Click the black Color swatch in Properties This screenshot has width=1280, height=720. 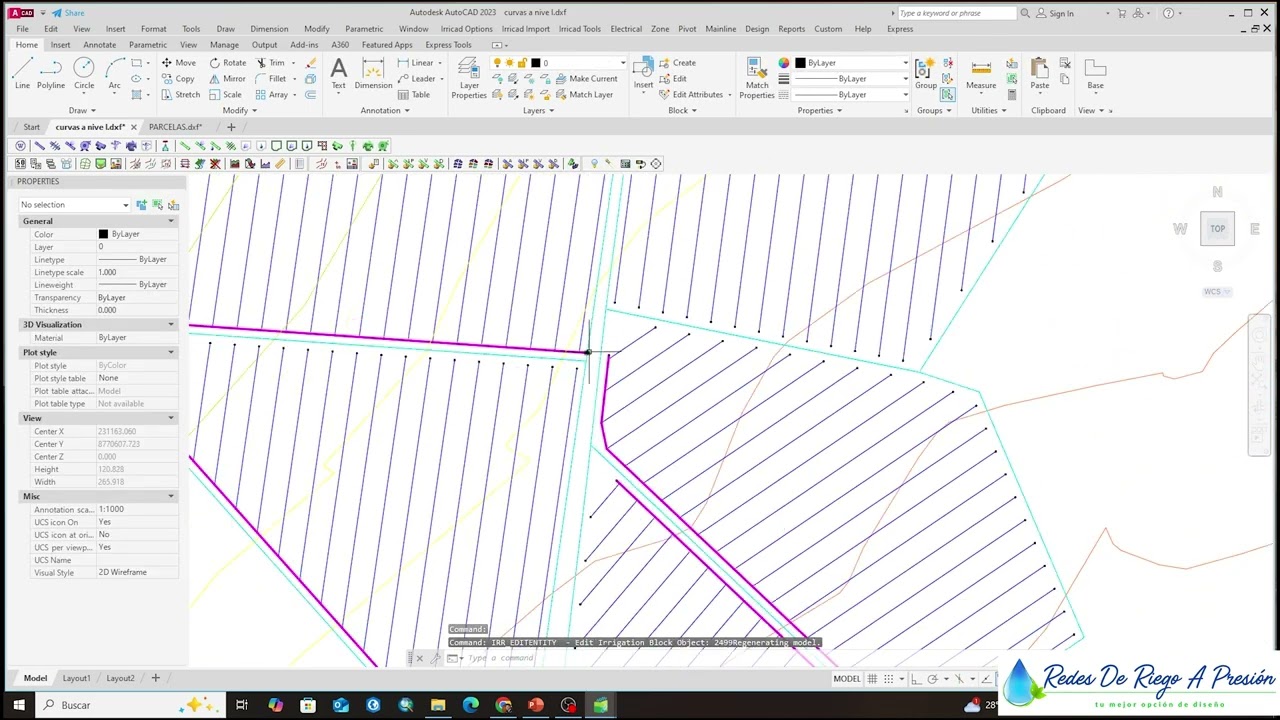[x=103, y=234]
